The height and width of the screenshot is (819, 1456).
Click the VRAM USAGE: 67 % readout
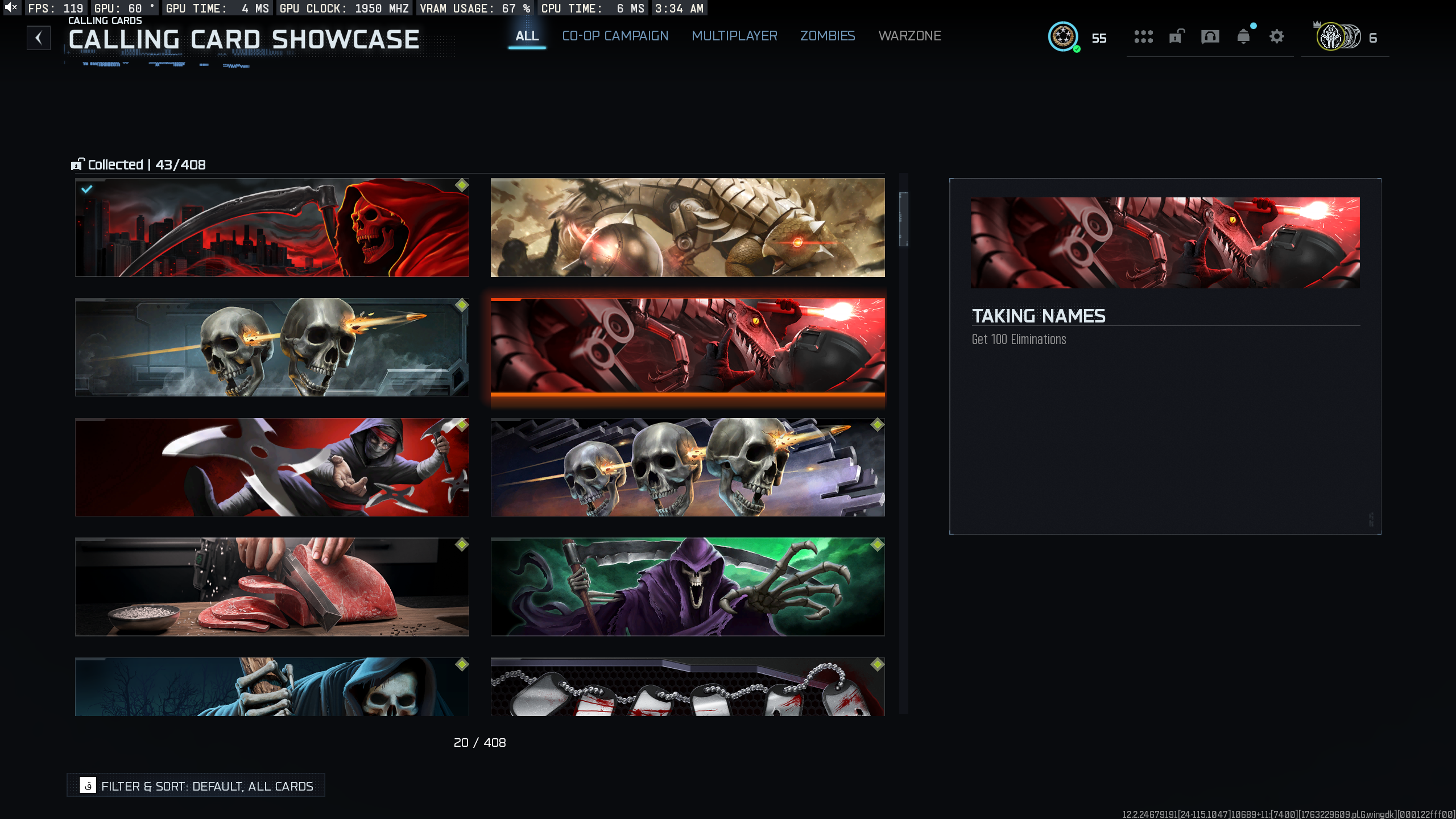coord(475,8)
